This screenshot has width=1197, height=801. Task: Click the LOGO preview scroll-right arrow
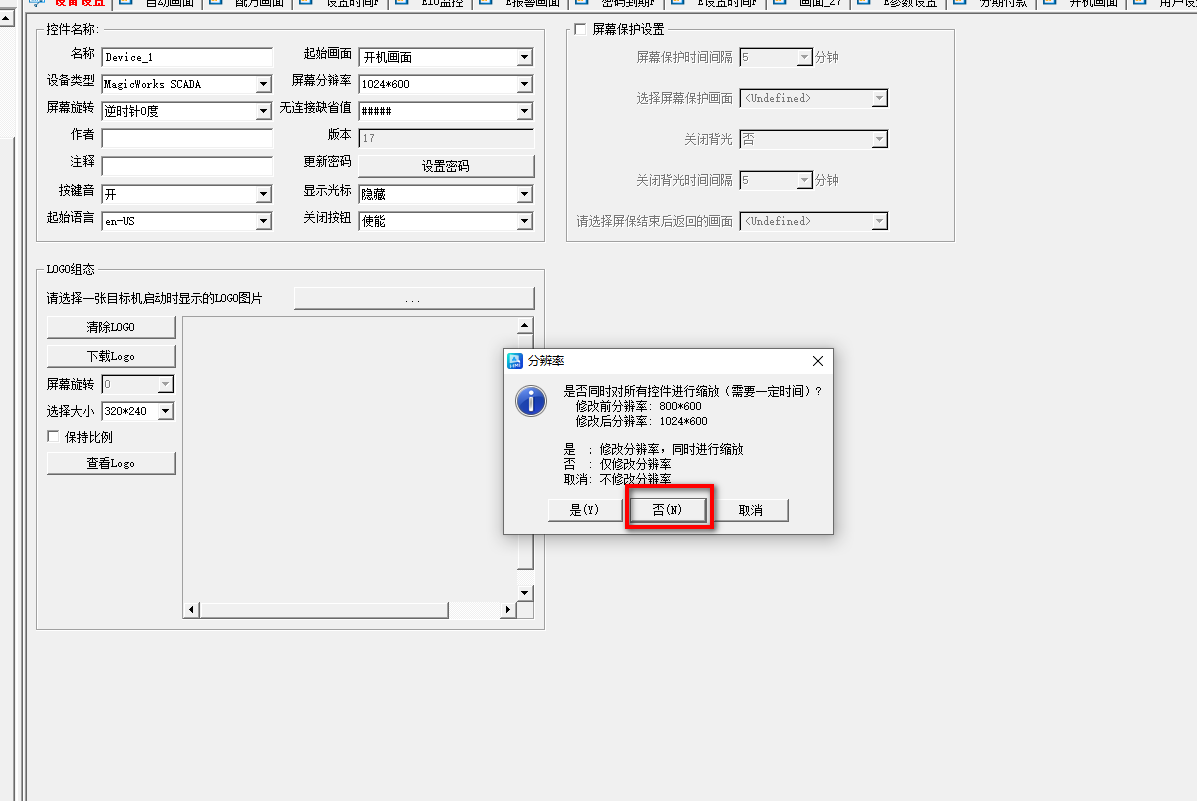pos(508,609)
